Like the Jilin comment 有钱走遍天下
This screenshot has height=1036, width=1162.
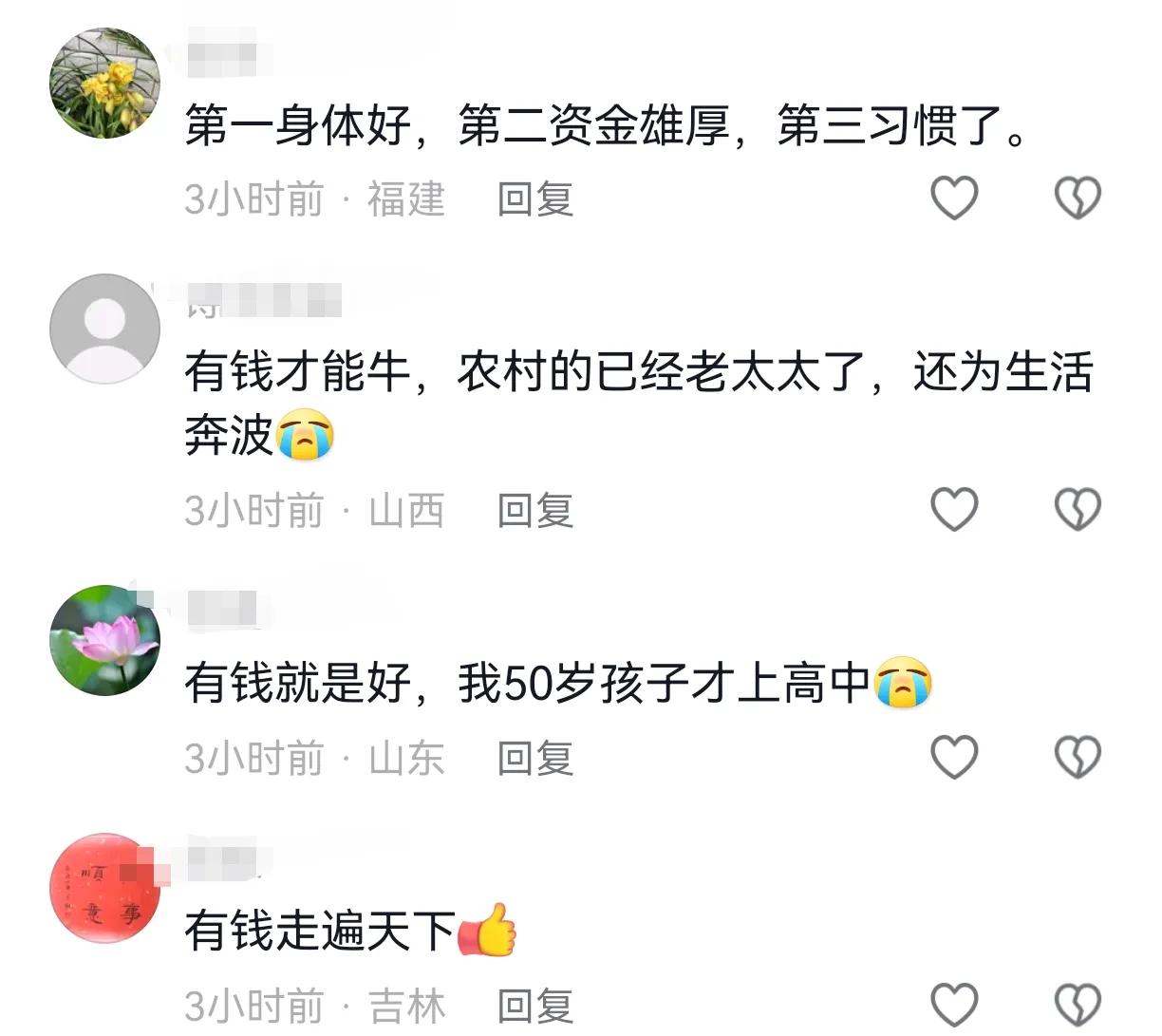tap(954, 1006)
